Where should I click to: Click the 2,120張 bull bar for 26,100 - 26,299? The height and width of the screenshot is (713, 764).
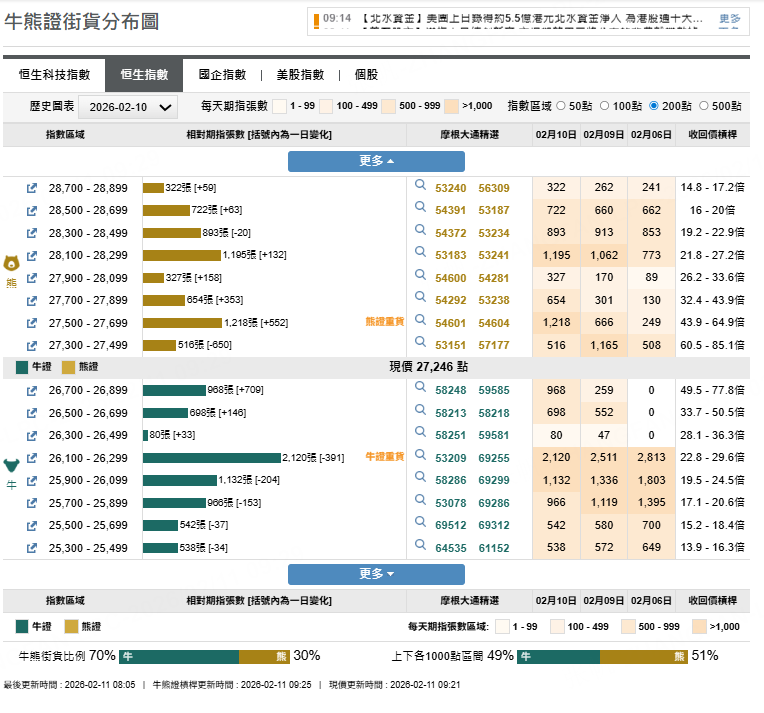coord(211,458)
